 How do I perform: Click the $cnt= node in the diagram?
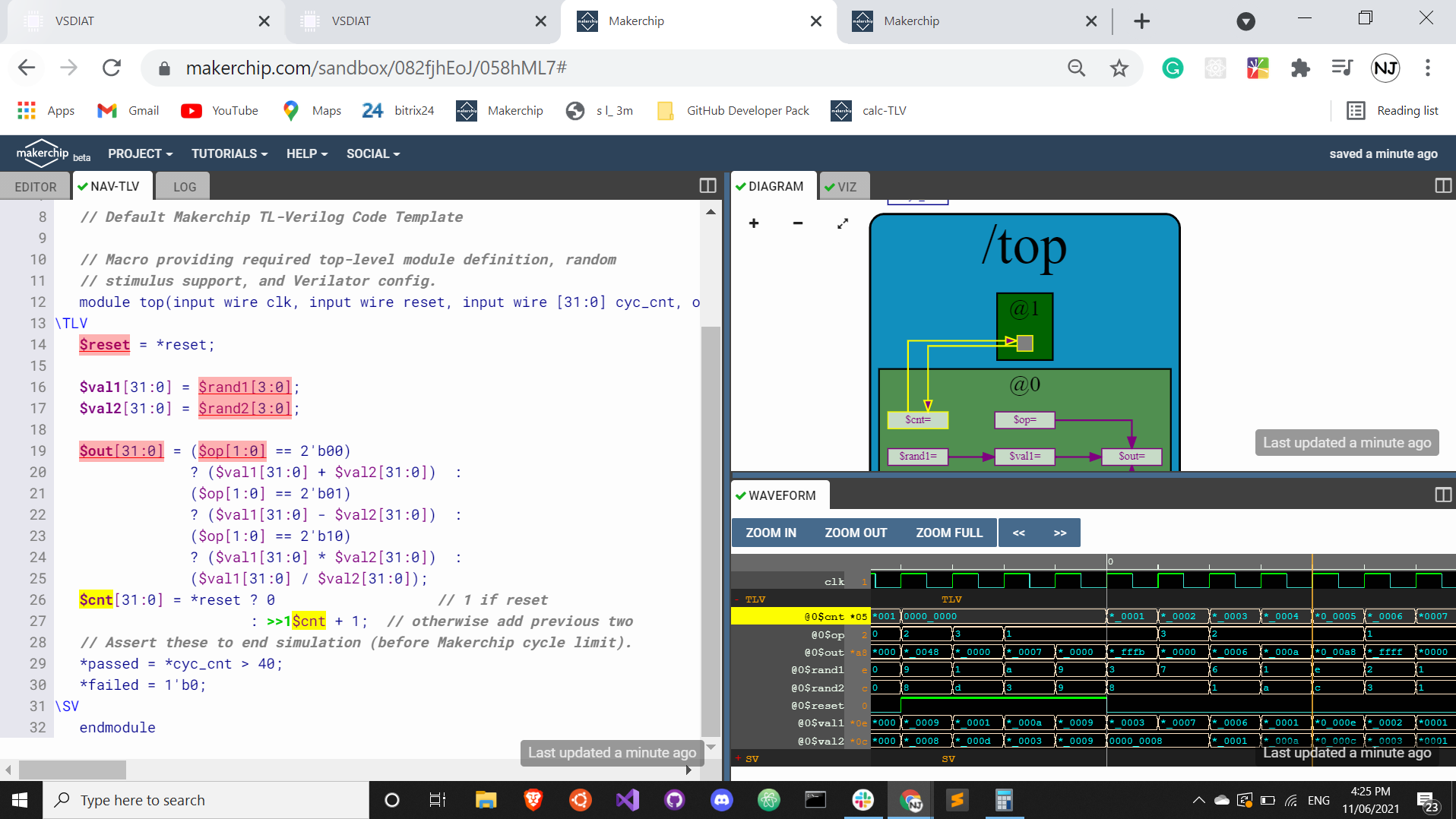pos(918,419)
